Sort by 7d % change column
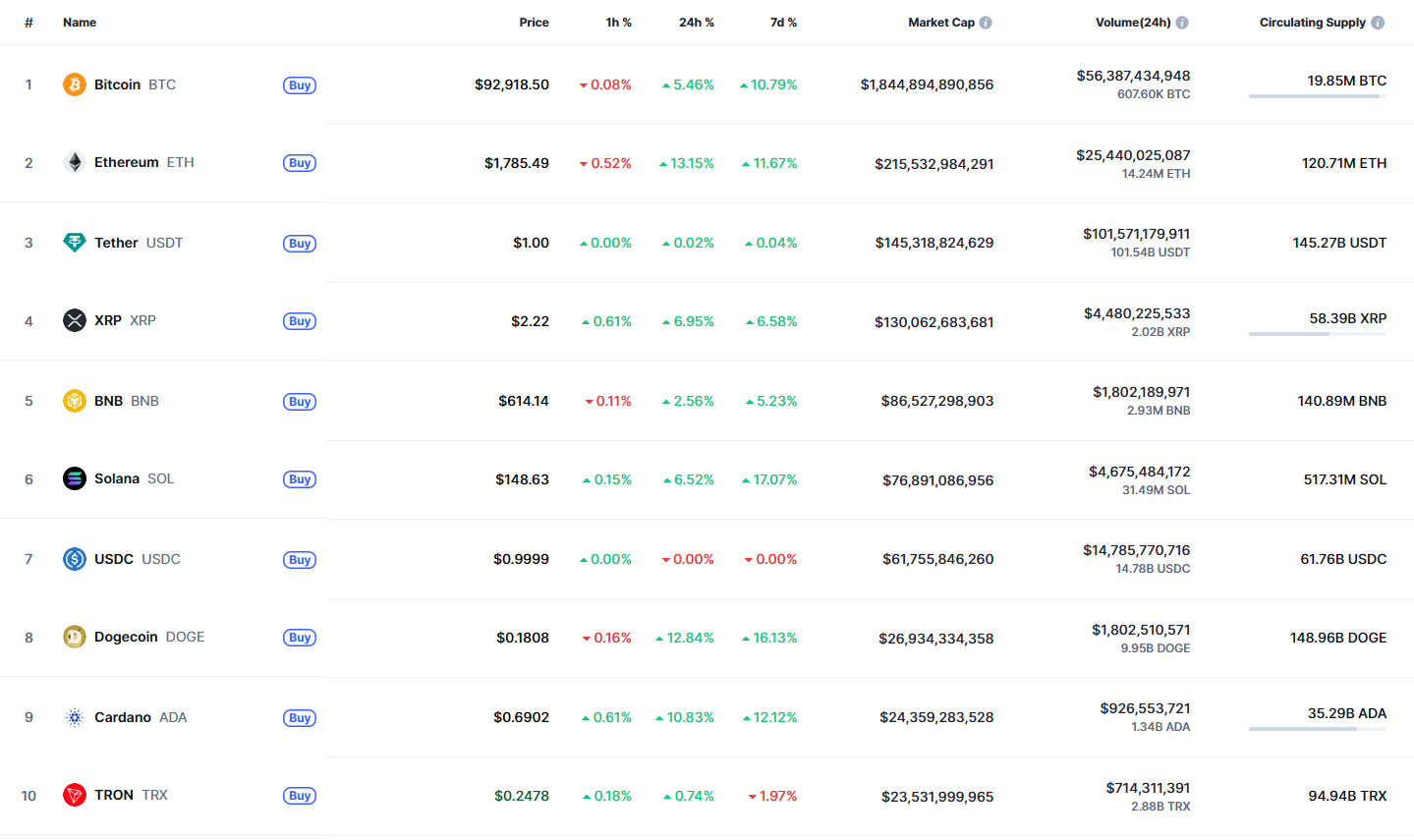The image size is (1414, 840). click(x=784, y=23)
